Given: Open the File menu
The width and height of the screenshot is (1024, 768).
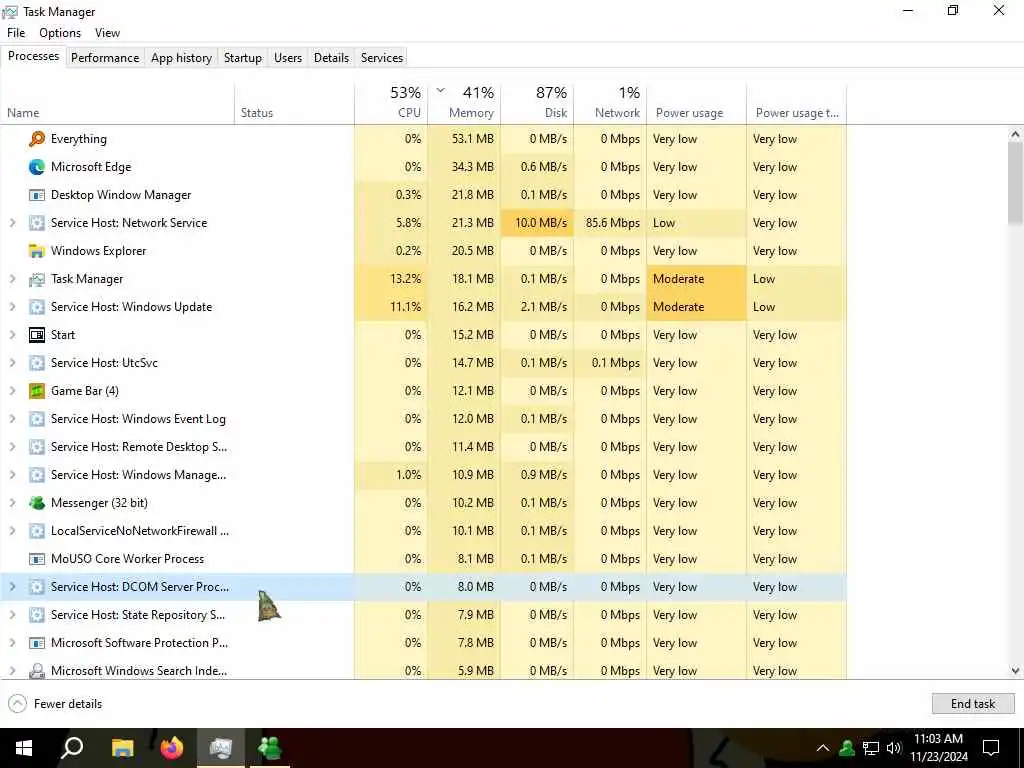Looking at the screenshot, I should 16,33.
